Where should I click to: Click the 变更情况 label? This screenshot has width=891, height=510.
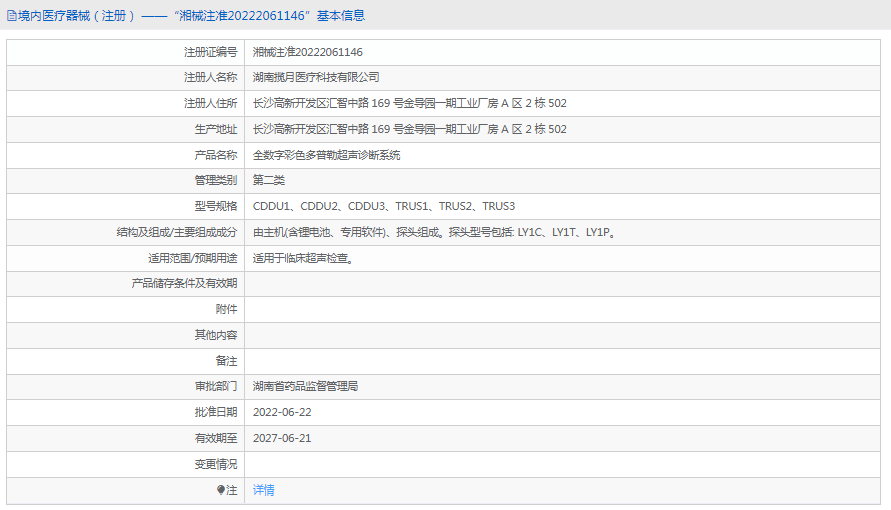216,465
